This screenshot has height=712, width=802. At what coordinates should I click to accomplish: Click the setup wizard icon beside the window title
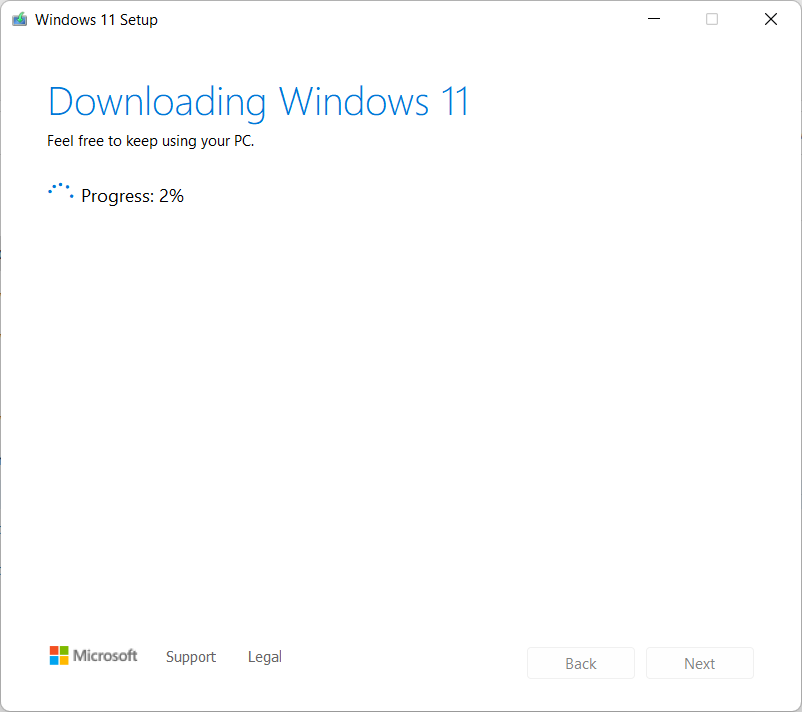(19, 18)
